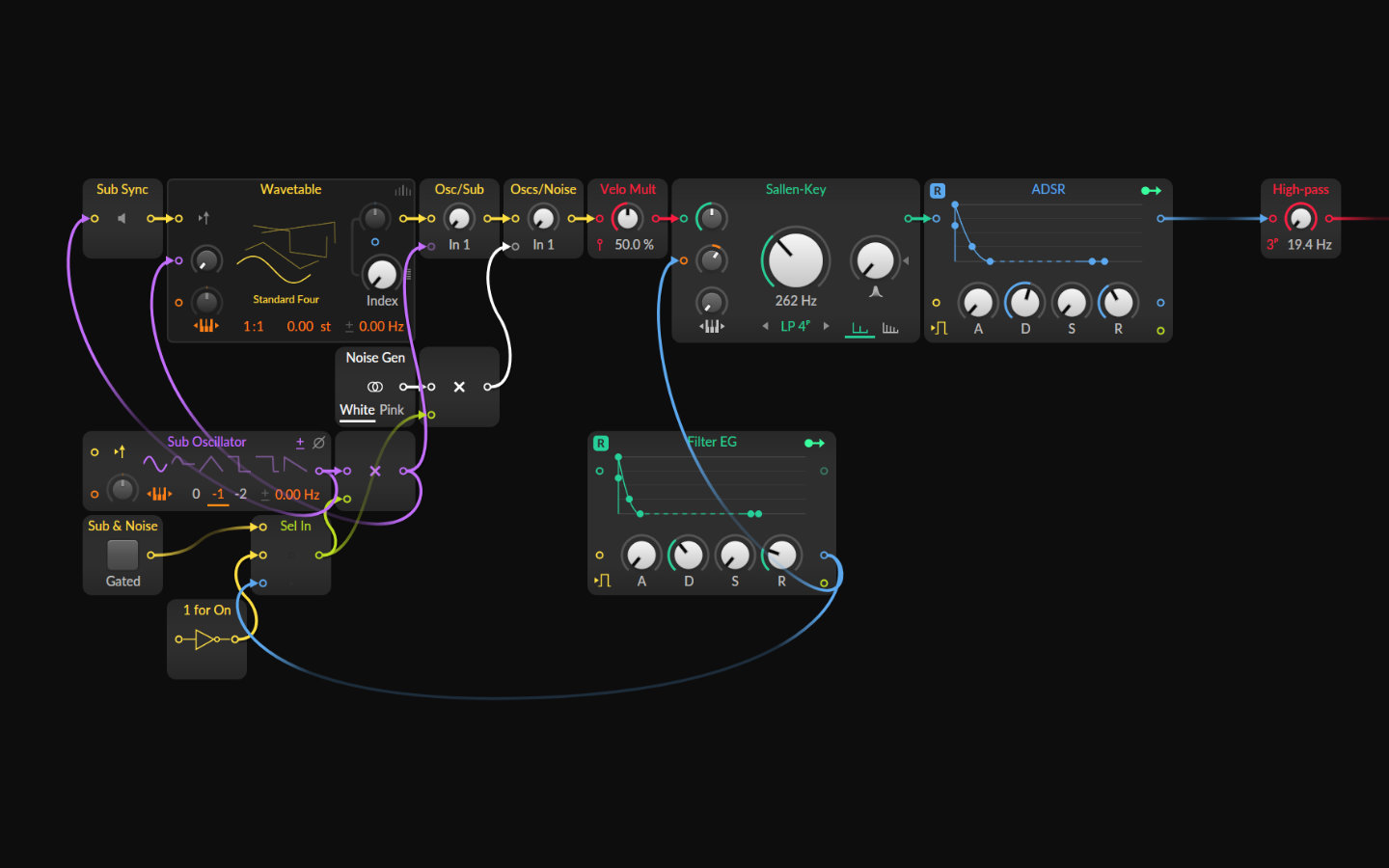Toggle the phase invert Ø icon
This screenshot has height=868, width=1389.
[318, 443]
